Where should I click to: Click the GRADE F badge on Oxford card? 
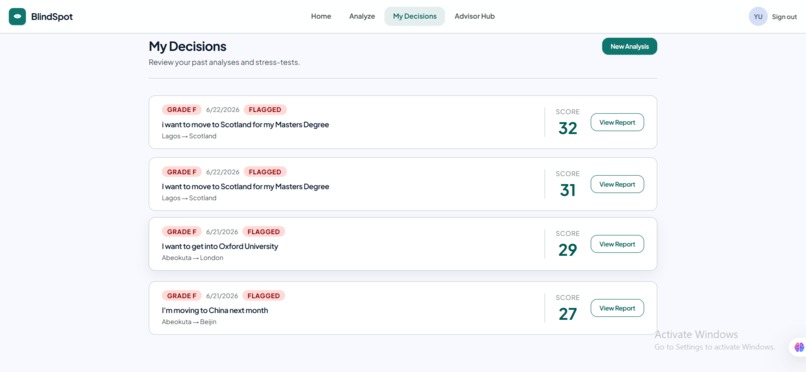tap(181, 232)
